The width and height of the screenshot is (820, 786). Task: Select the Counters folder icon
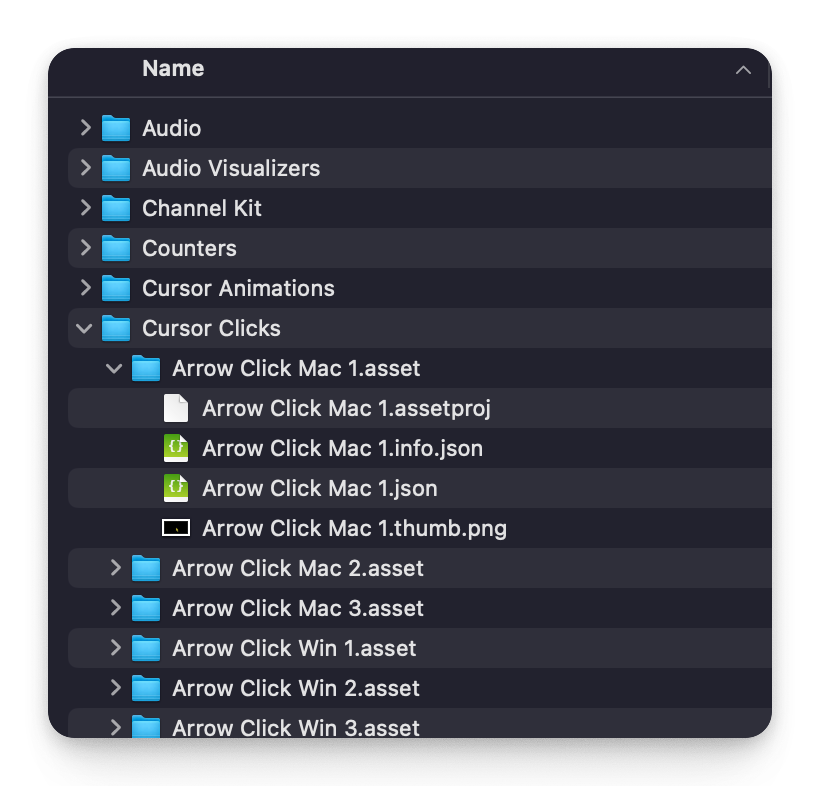pyautogui.click(x=115, y=248)
